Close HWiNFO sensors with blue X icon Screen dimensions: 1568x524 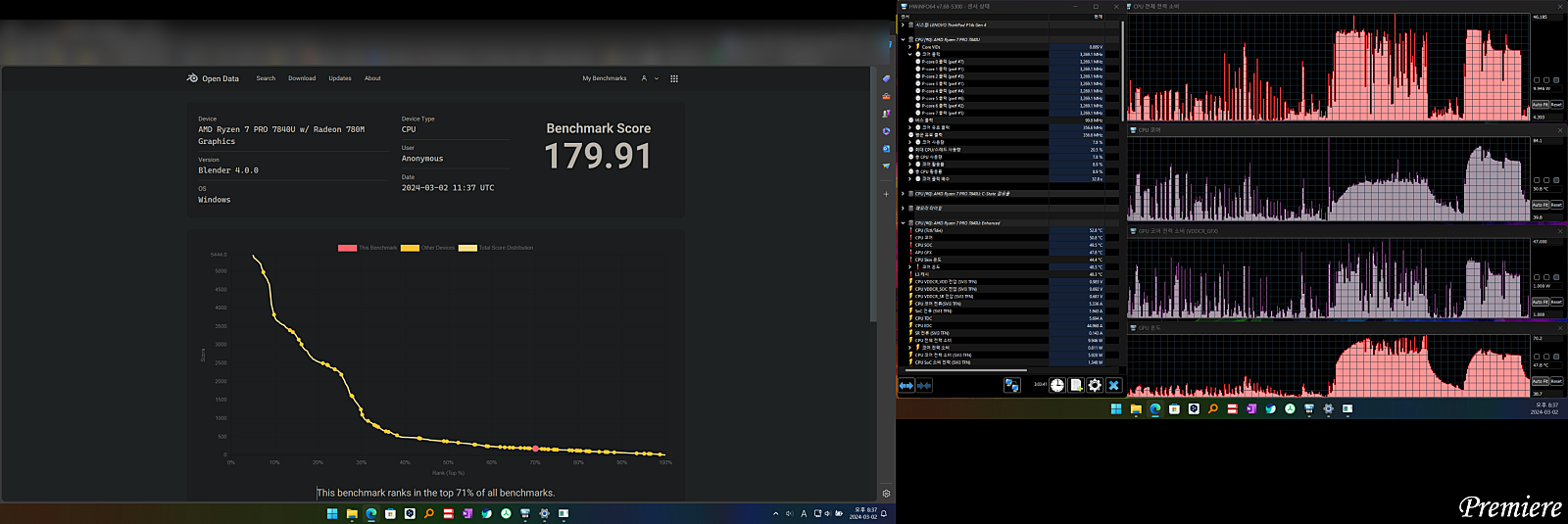click(1113, 386)
